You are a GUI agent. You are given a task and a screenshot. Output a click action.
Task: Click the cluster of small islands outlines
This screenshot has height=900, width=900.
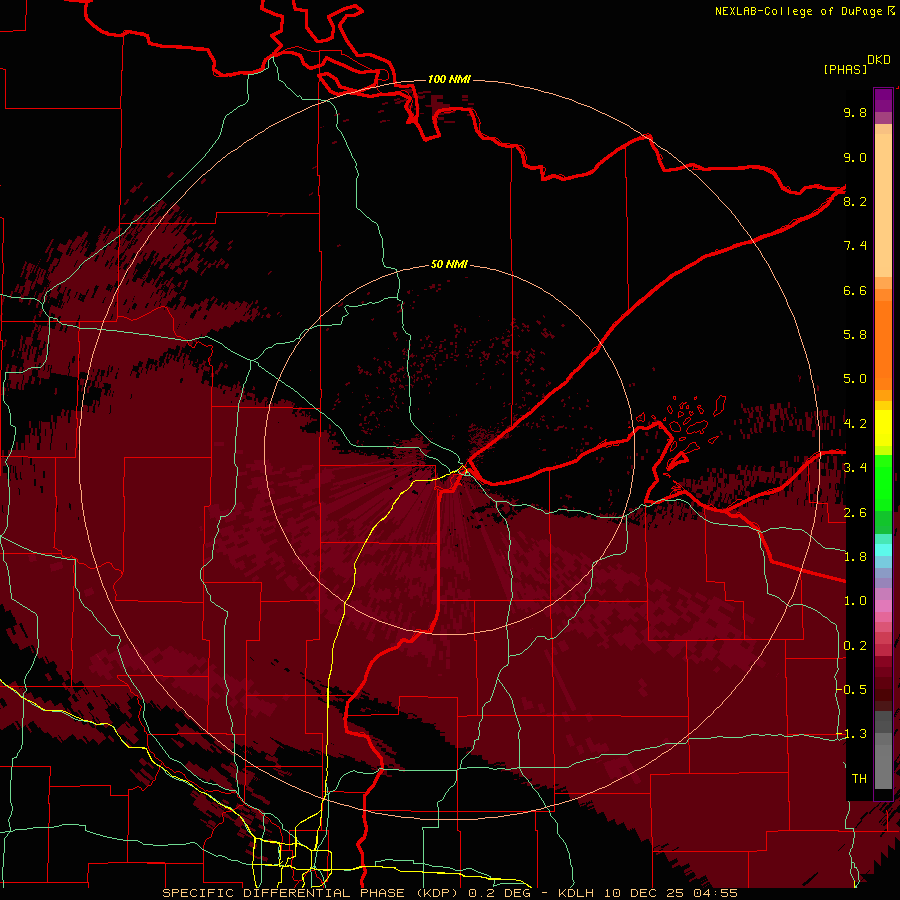(x=683, y=430)
